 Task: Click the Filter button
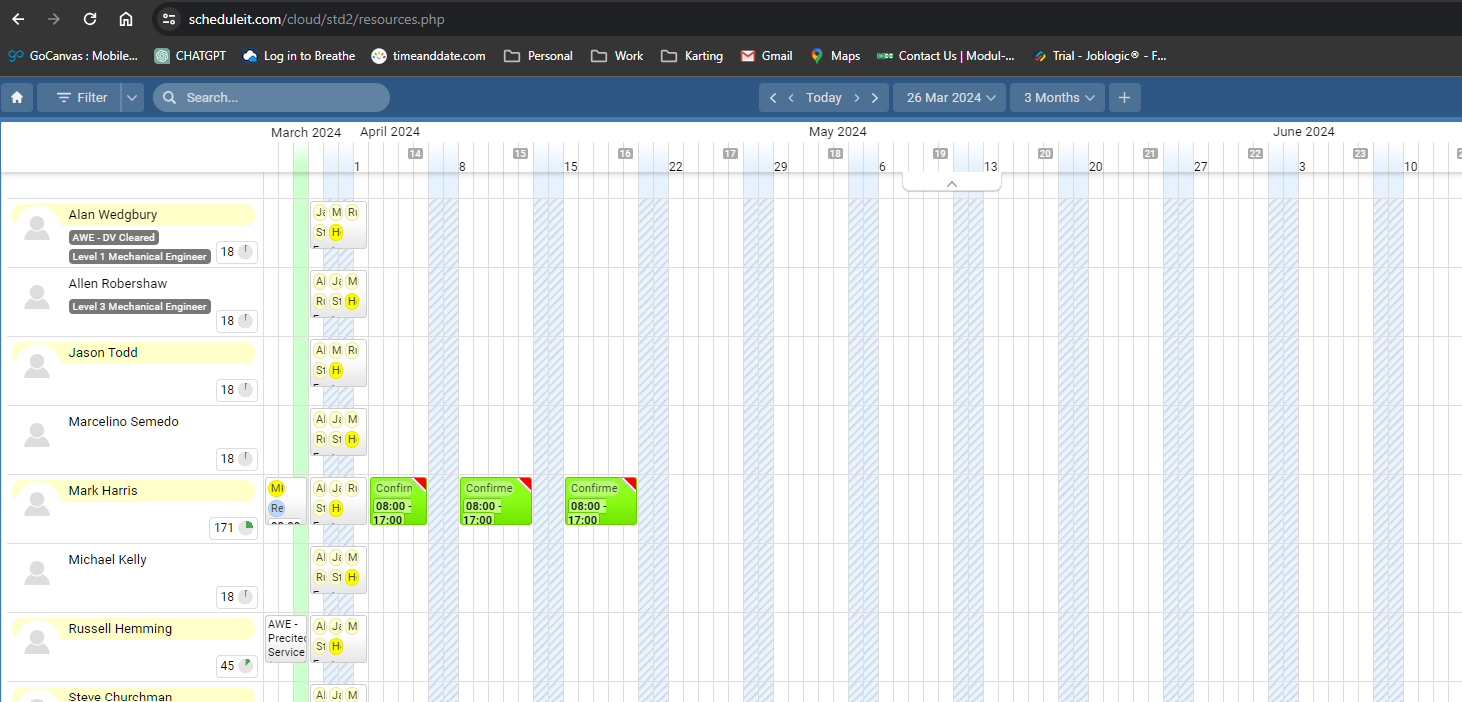tap(81, 98)
